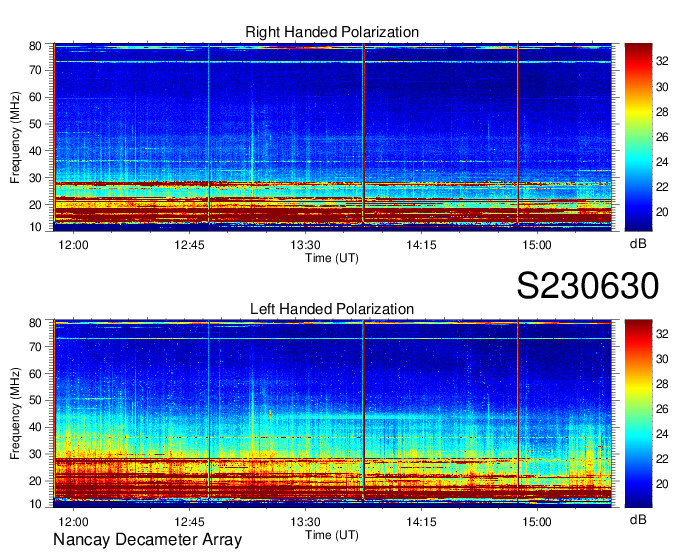The width and height of the screenshot is (680, 552).
Task: Click Time (UT) axis label of Right Handed plot
Action: 332,258
